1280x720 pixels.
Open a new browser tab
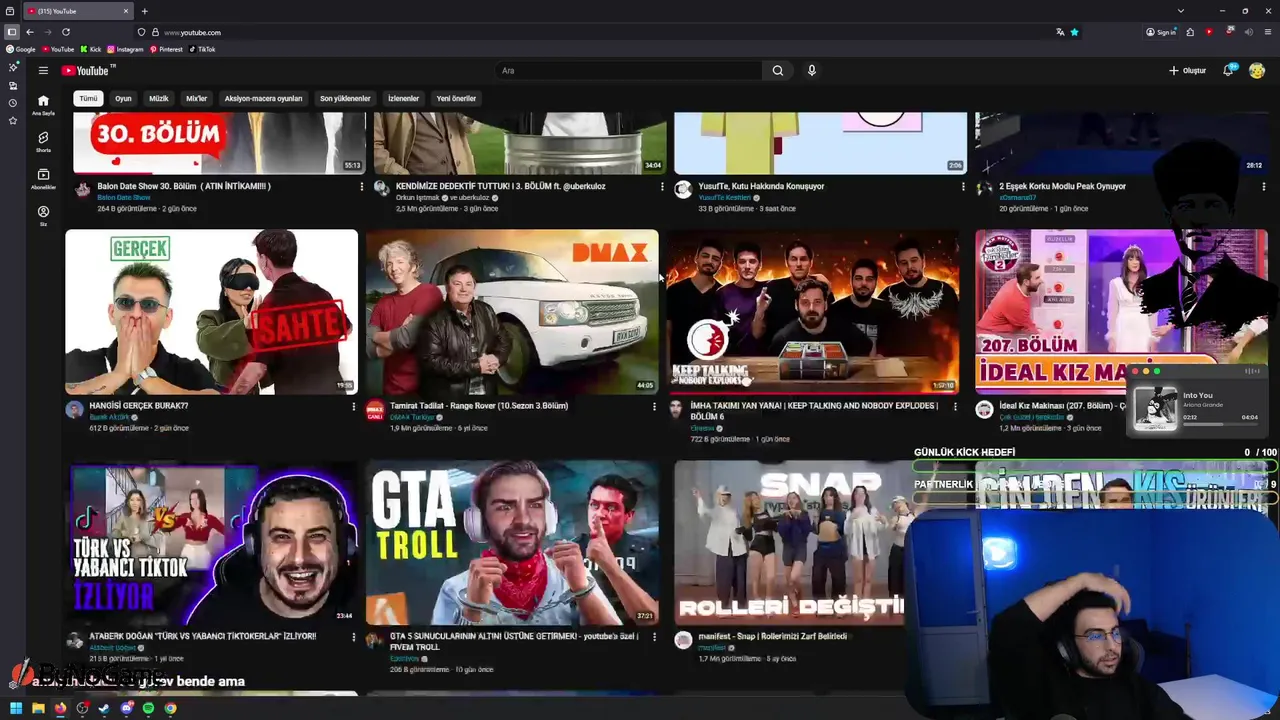pyautogui.click(x=144, y=11)
